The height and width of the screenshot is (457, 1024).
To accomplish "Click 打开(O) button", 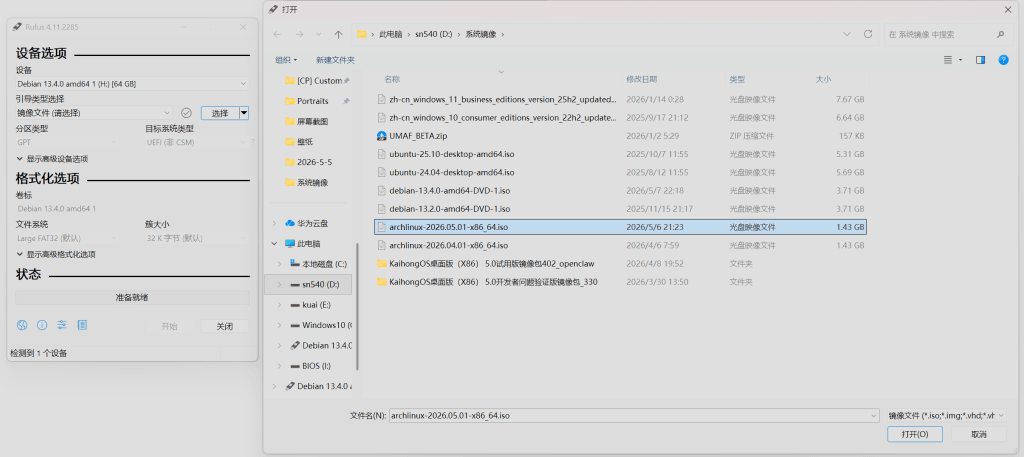I will (x=916, y=434).
